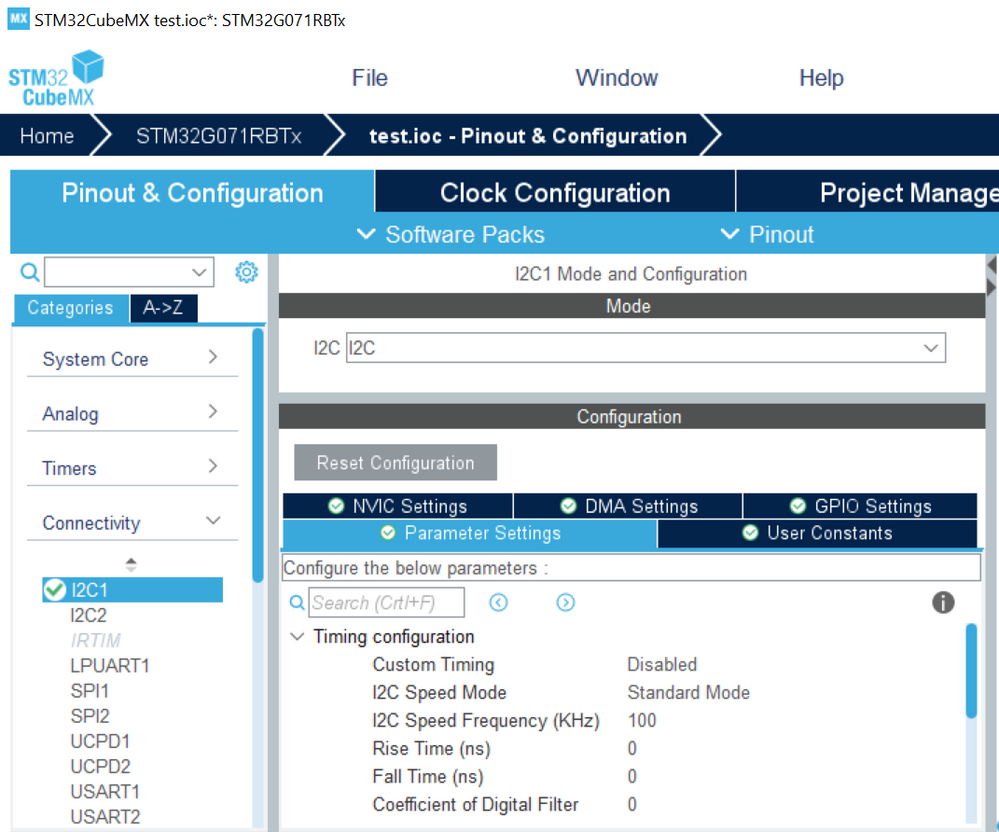Image resolution: width=999 pixels, height=832 pixels.
Task: Click test.ioc Pinout & Configuration breadcrumb
Action: [528, 136]
